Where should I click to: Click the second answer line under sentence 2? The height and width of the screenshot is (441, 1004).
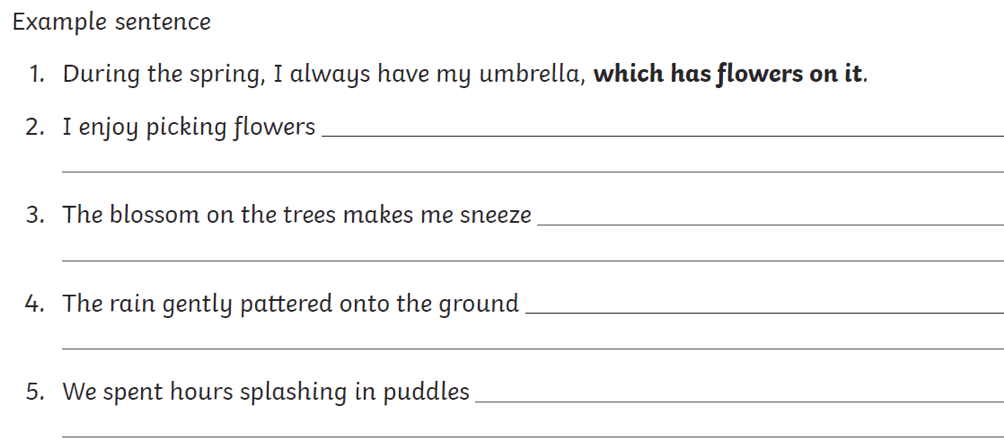[533, 172]
